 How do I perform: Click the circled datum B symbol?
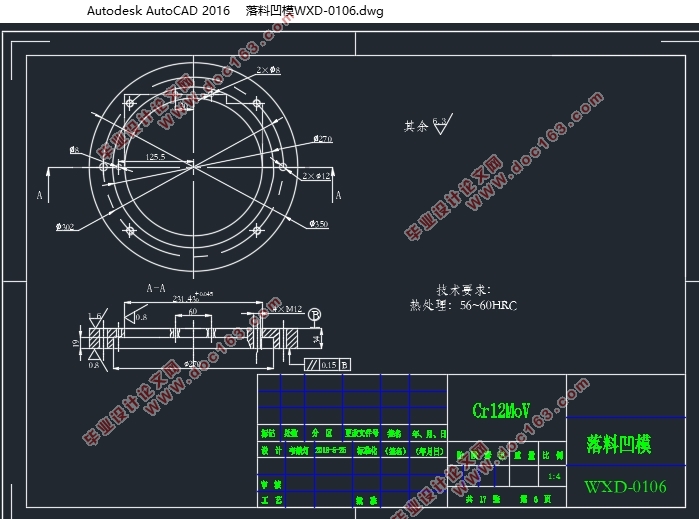click(x=315, y=315)
